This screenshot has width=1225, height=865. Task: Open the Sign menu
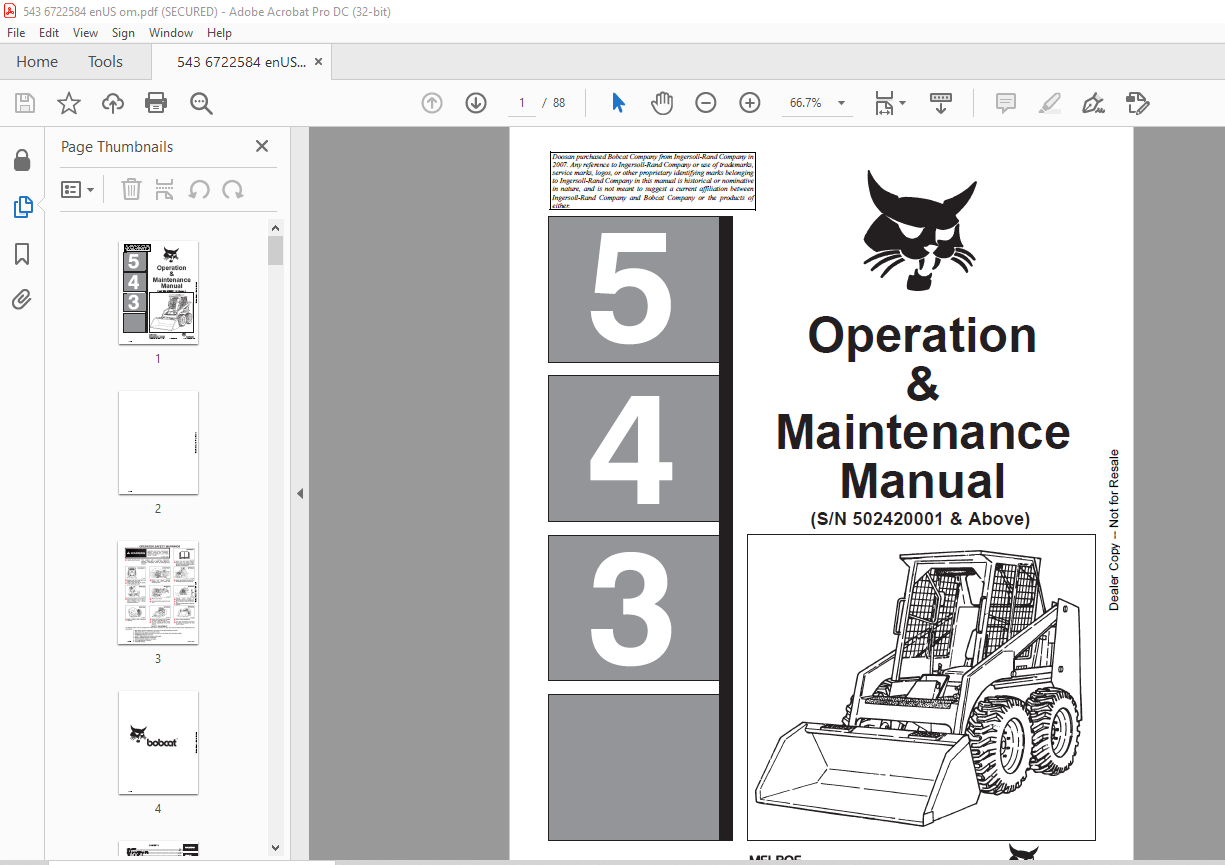tap(123, 33)
